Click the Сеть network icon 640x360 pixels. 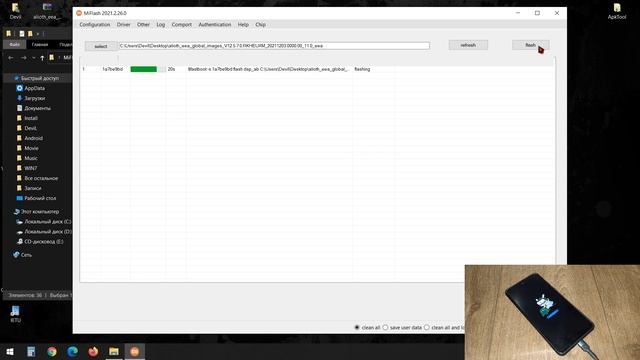click(16, 255)
